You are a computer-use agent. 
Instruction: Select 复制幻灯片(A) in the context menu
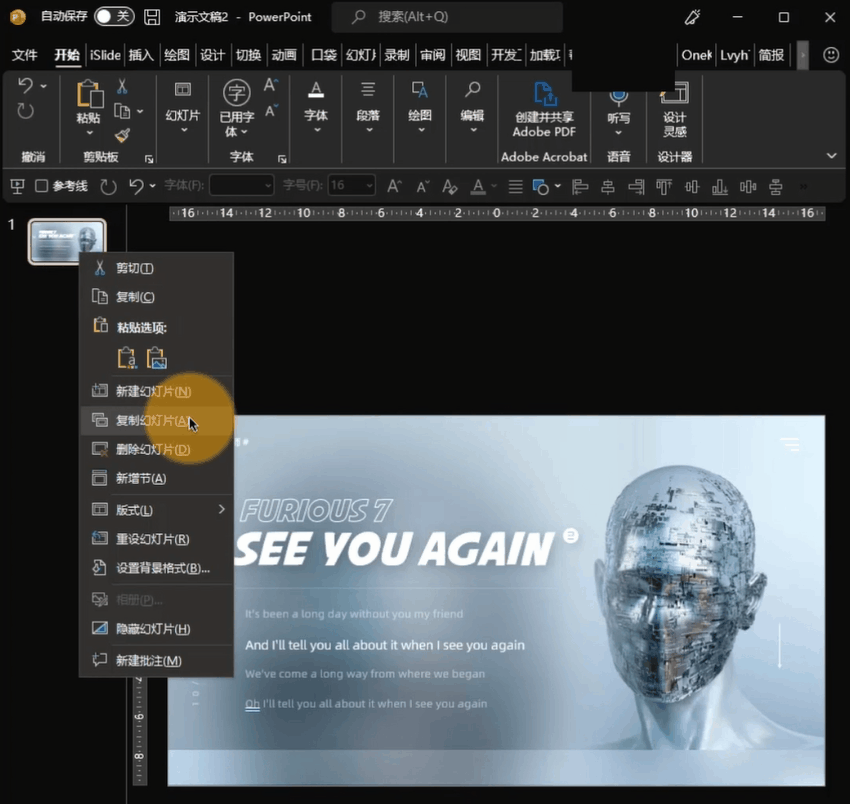point(157,421)
